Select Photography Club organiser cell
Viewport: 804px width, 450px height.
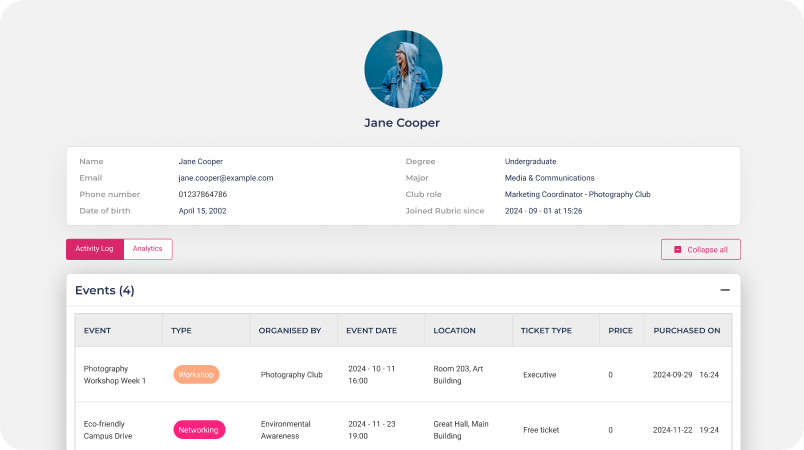point(292,375)
